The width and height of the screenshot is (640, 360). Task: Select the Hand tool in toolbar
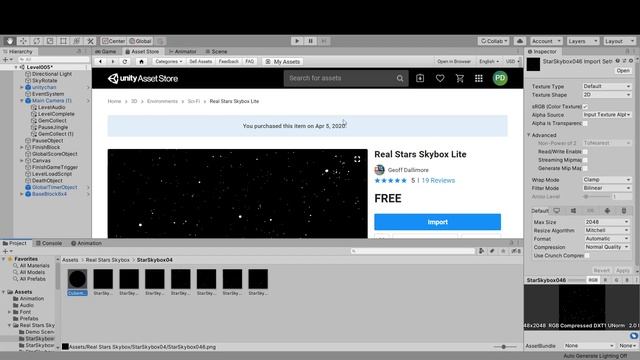pos(10,41)
